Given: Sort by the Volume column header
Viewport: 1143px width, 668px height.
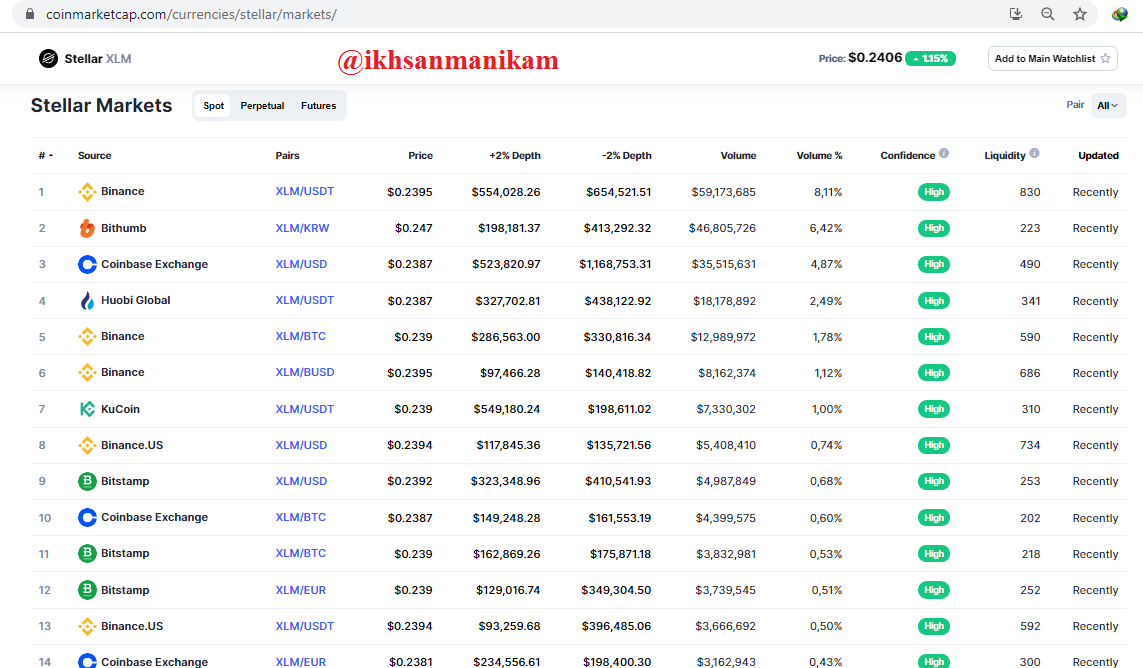Looking at the screenshot, I should tap(738, 155).
